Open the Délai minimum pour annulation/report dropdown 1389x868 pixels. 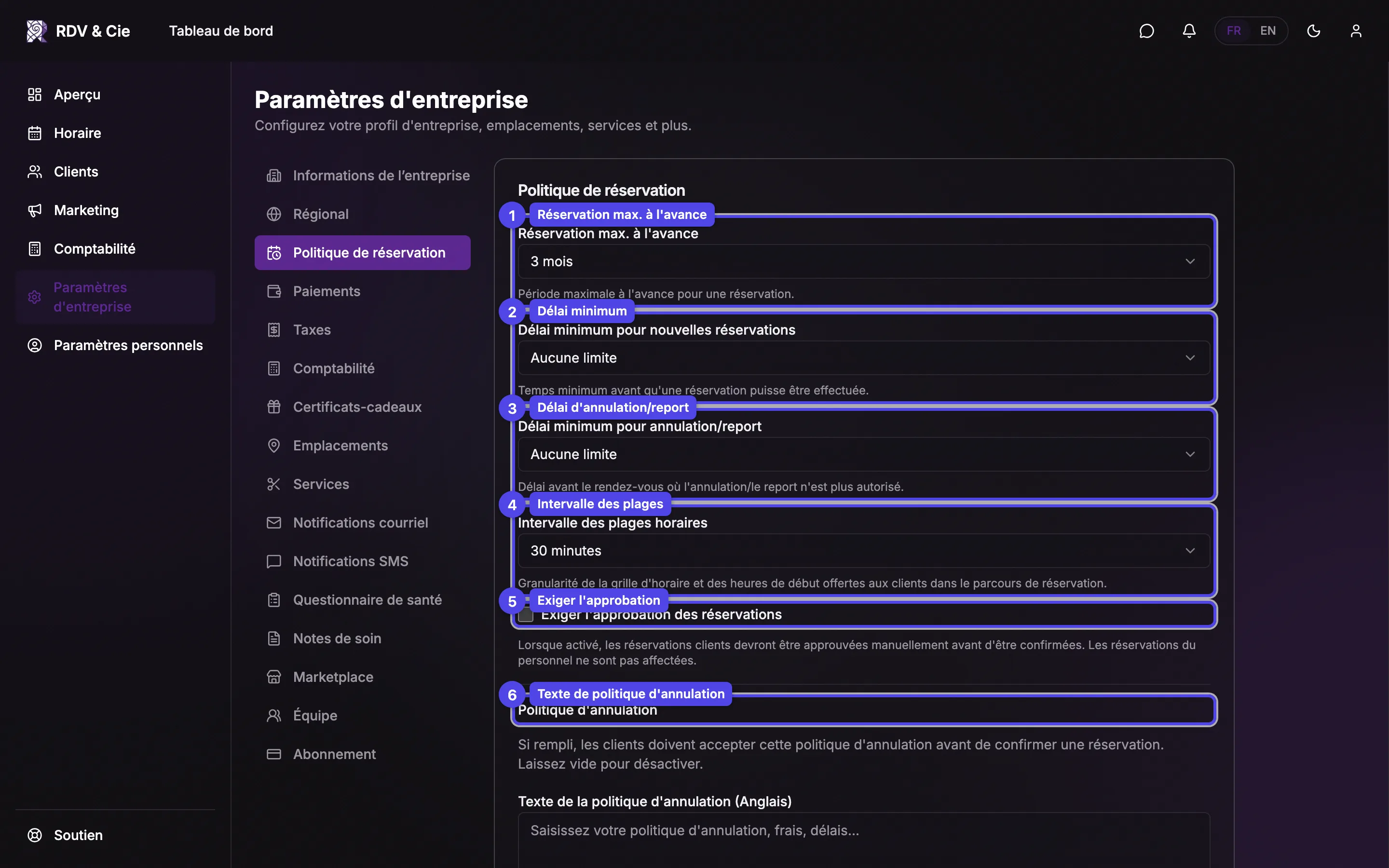[x=864, y=455]
